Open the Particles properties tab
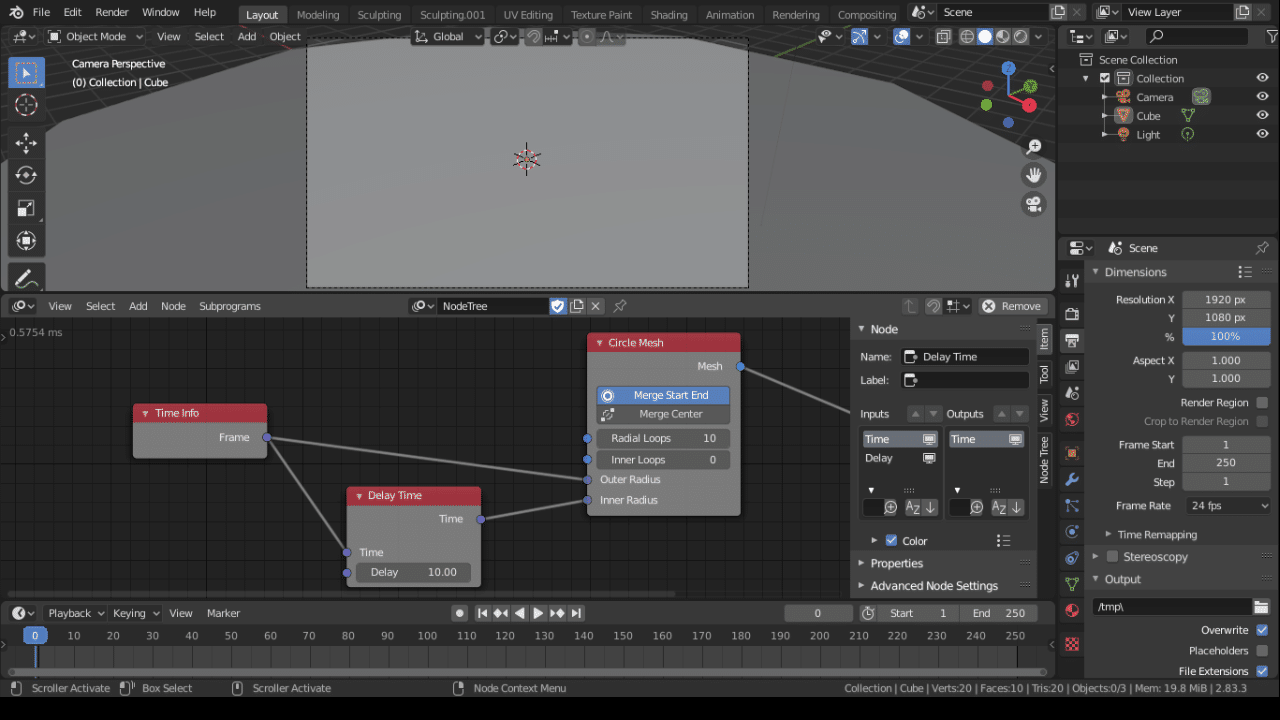 tap(1072, 506)
